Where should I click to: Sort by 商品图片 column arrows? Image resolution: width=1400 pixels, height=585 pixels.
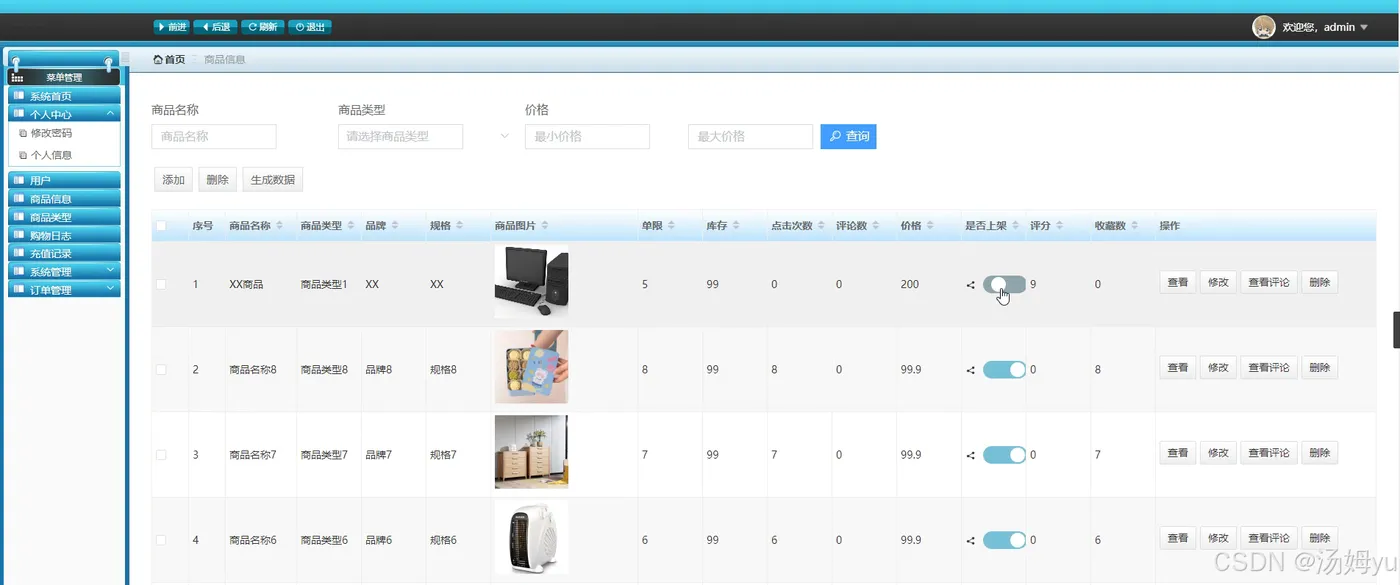(545, 226)
